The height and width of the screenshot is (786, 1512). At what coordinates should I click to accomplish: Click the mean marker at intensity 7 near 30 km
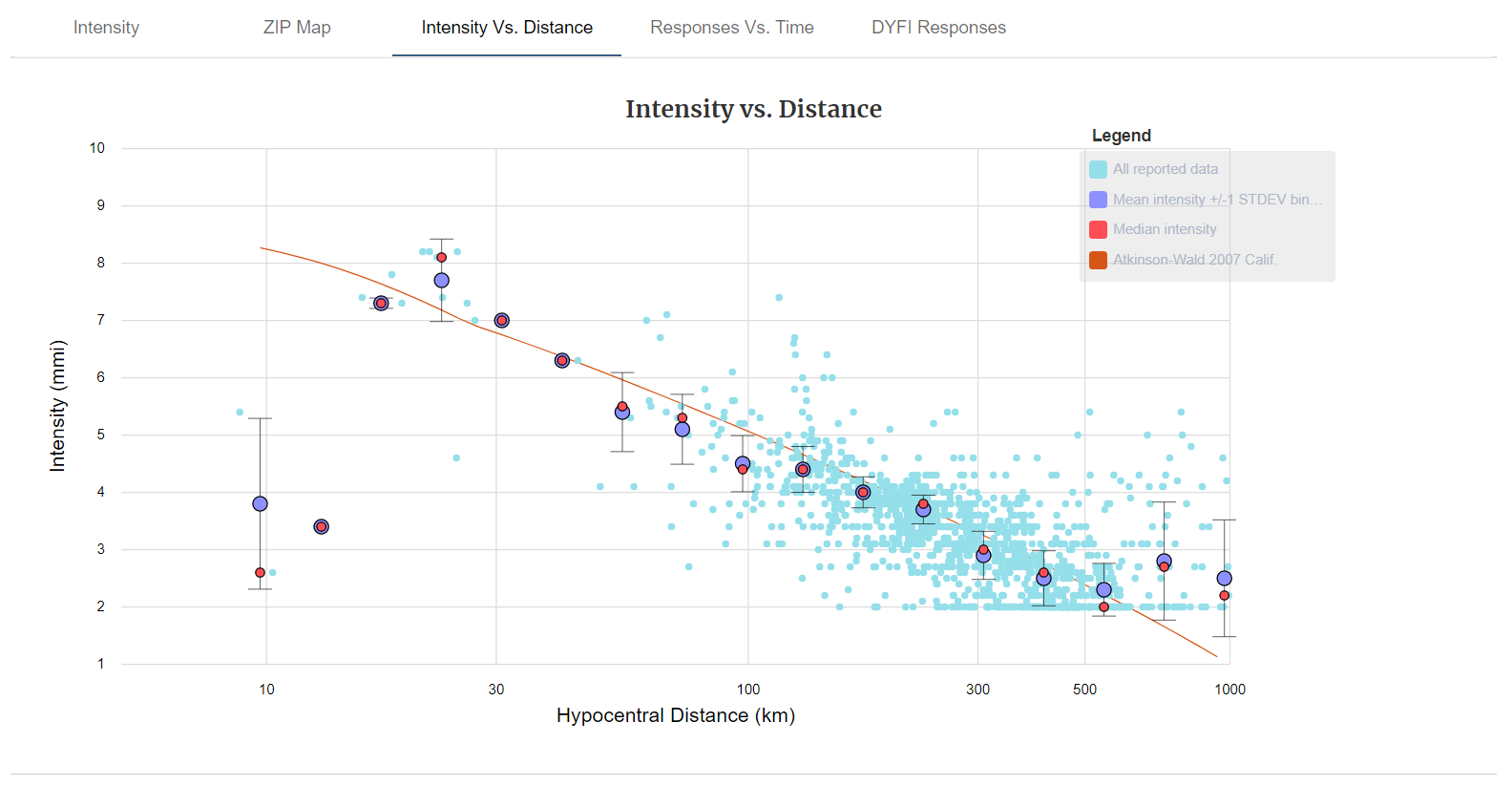[502, 320]
